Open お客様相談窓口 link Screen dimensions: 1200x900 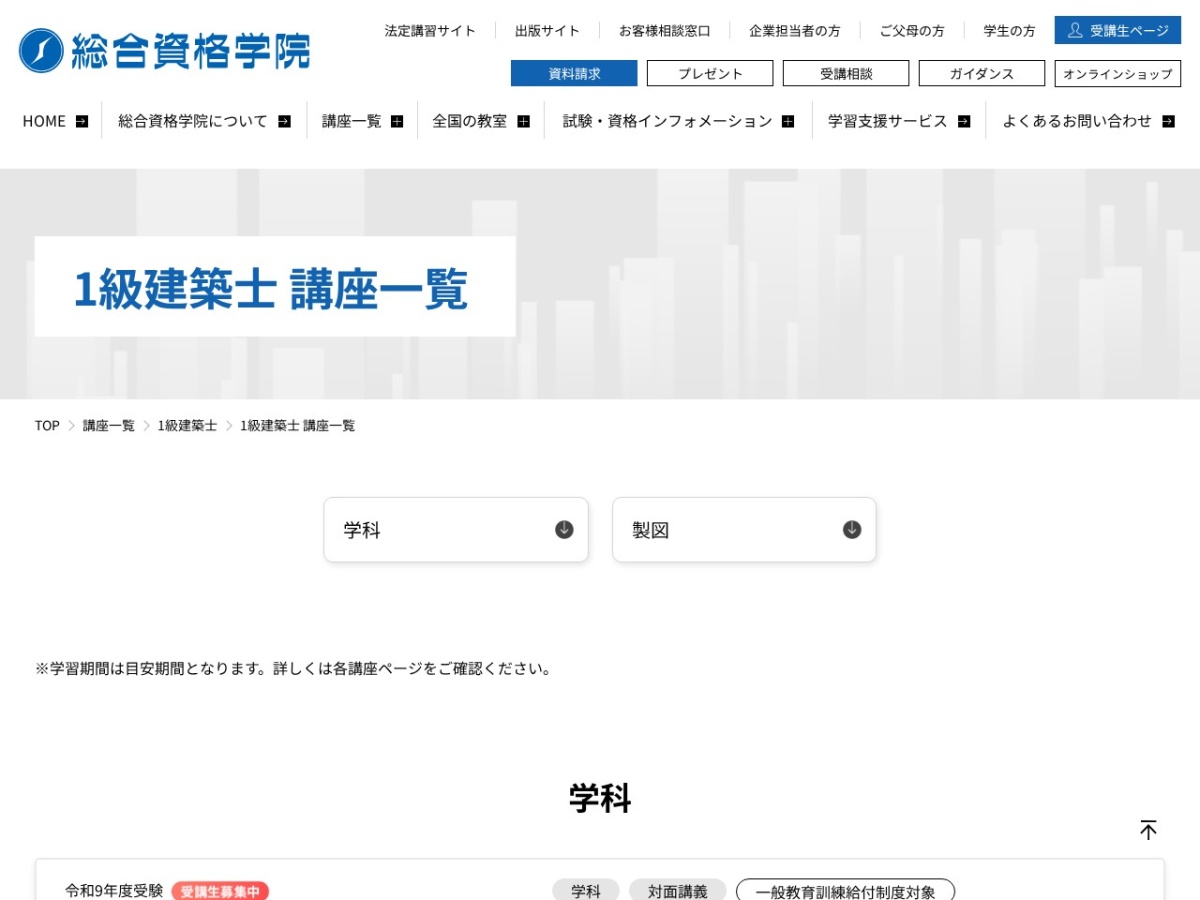(x=665, y=31)
